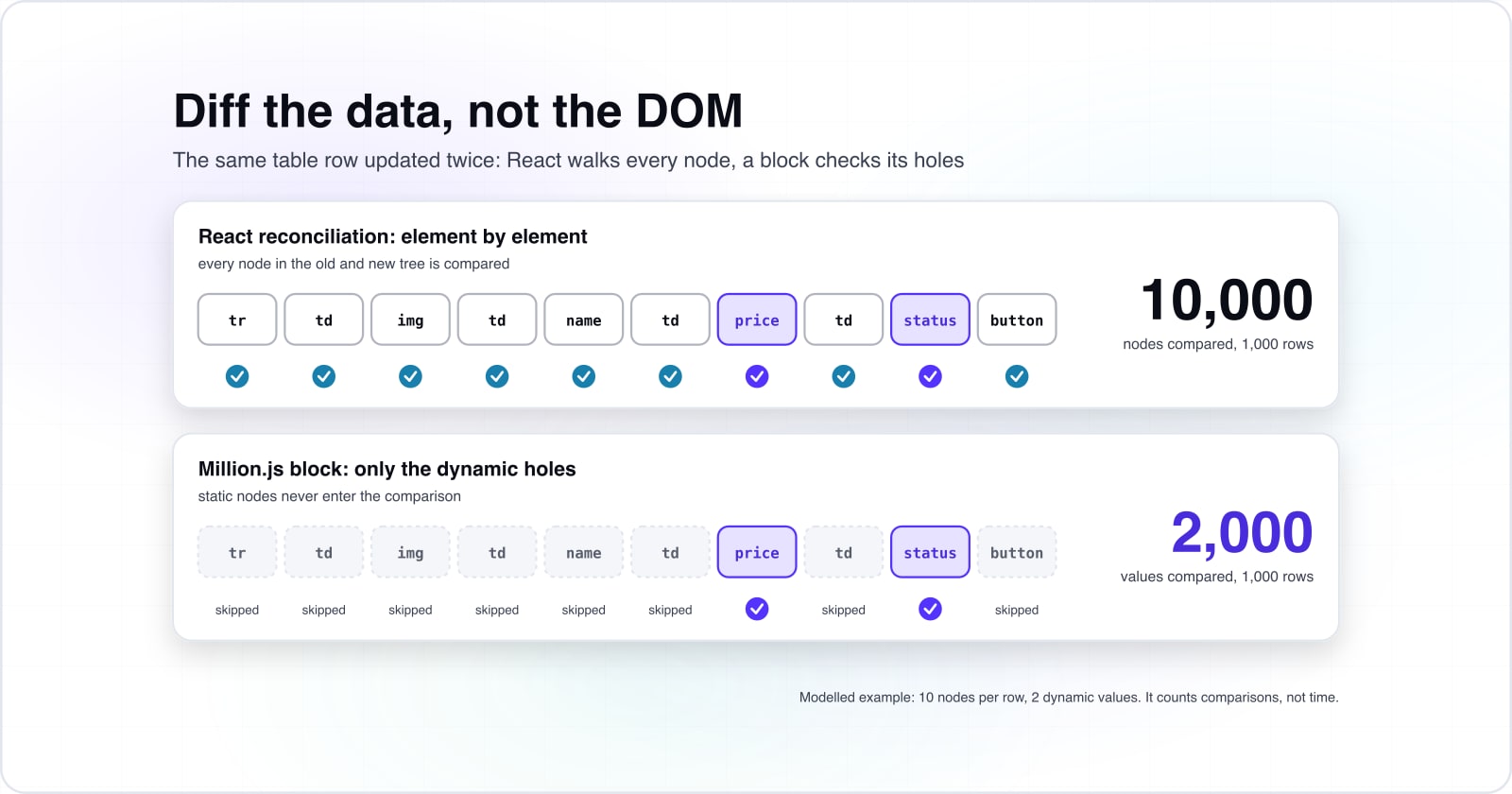1512x794 pixels.
Task: Click the subtitle about React walking every node
Action: 568,161
